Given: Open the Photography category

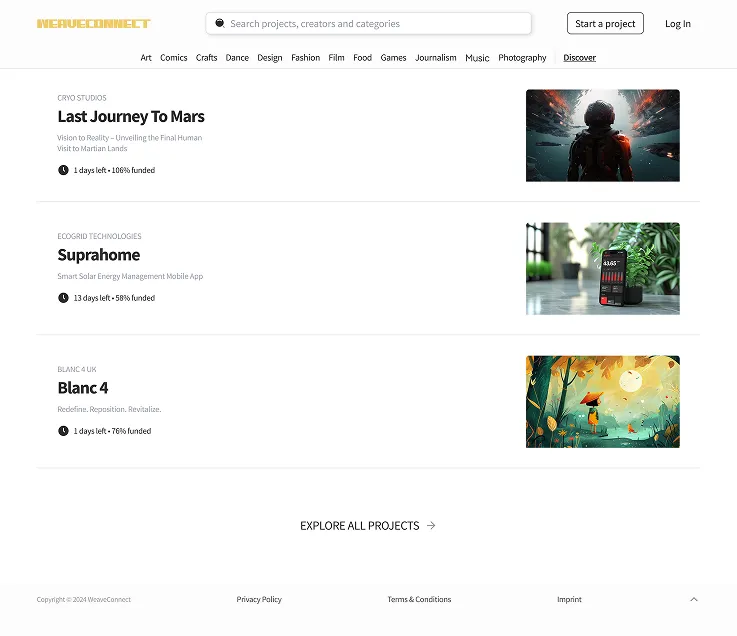Looking at the screenshot, I should (522, 58).
